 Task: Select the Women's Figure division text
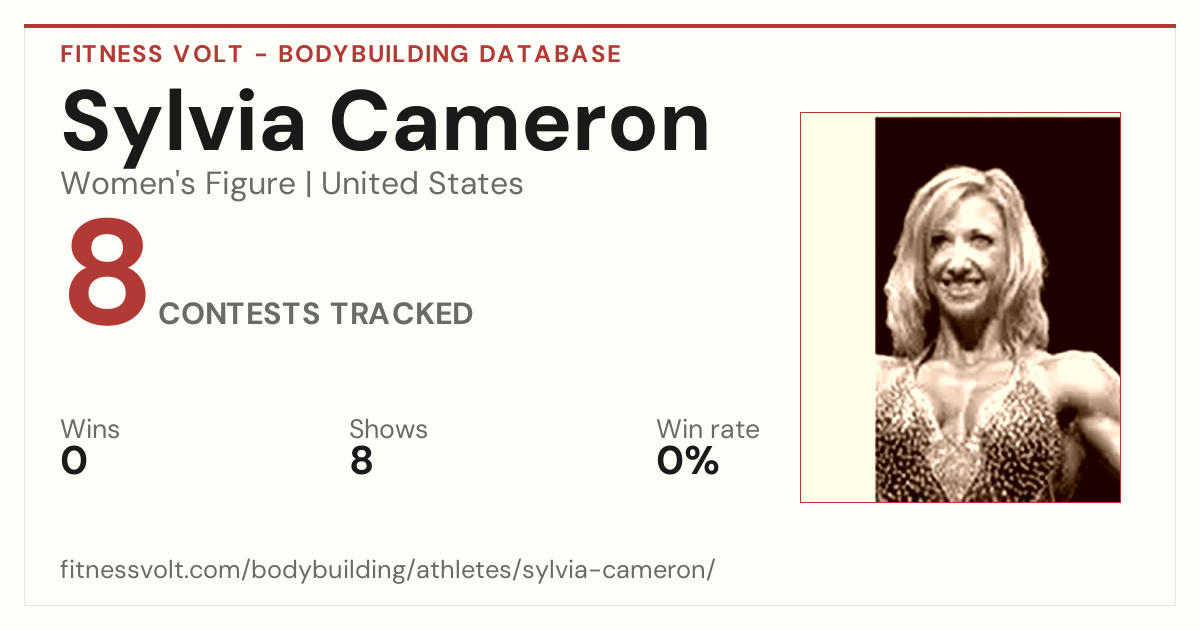click(x=178, y=184)
